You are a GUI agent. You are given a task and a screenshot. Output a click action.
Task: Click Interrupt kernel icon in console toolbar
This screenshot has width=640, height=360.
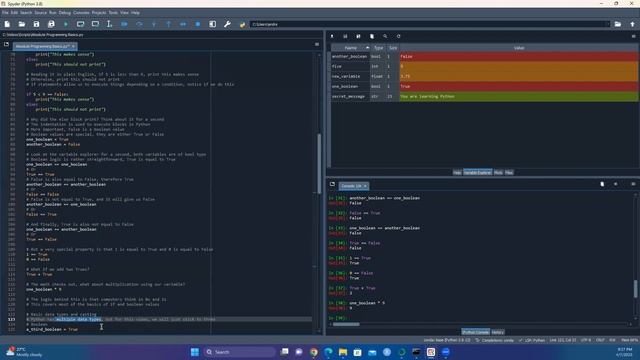(x=616, y=184)
